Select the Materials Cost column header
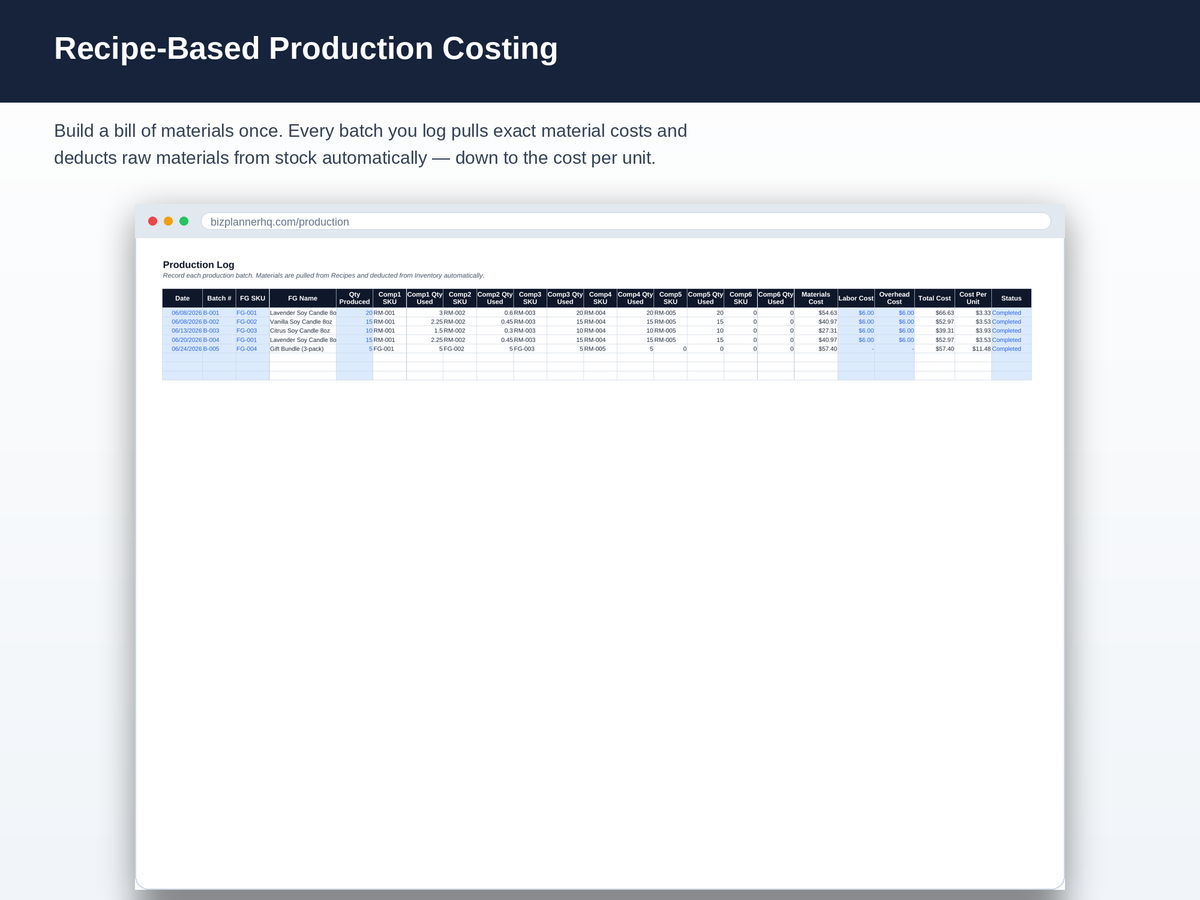1200x900 pixels. point(816,298)
